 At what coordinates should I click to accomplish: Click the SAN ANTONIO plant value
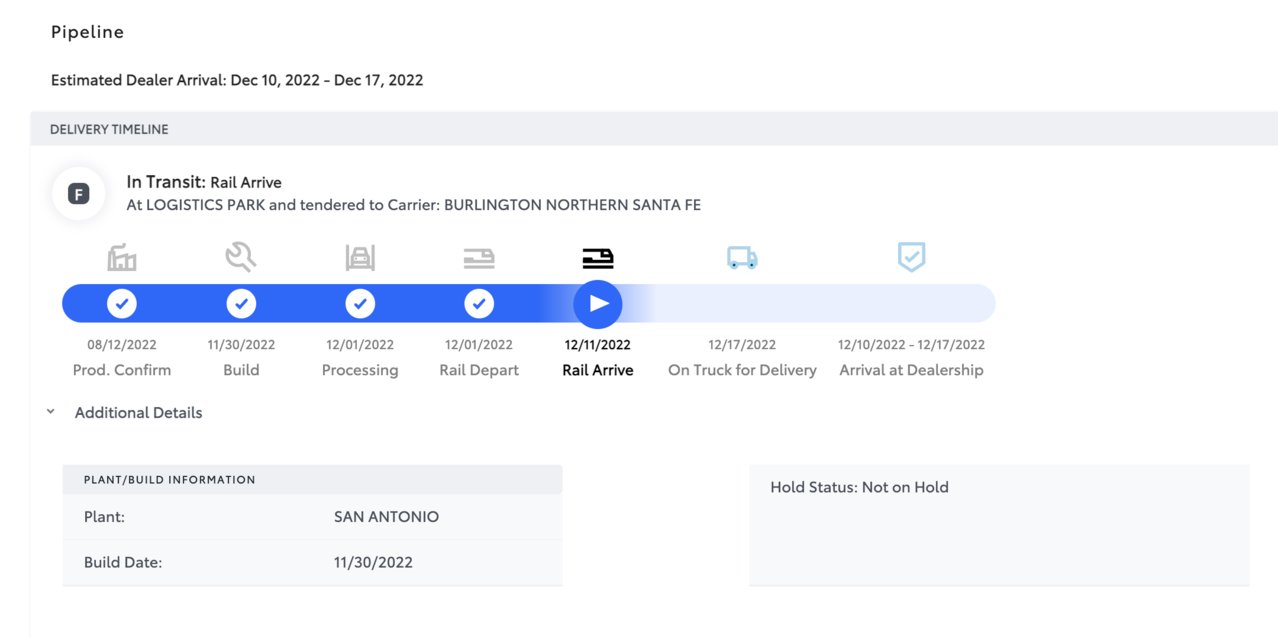[x=386, y=517]
